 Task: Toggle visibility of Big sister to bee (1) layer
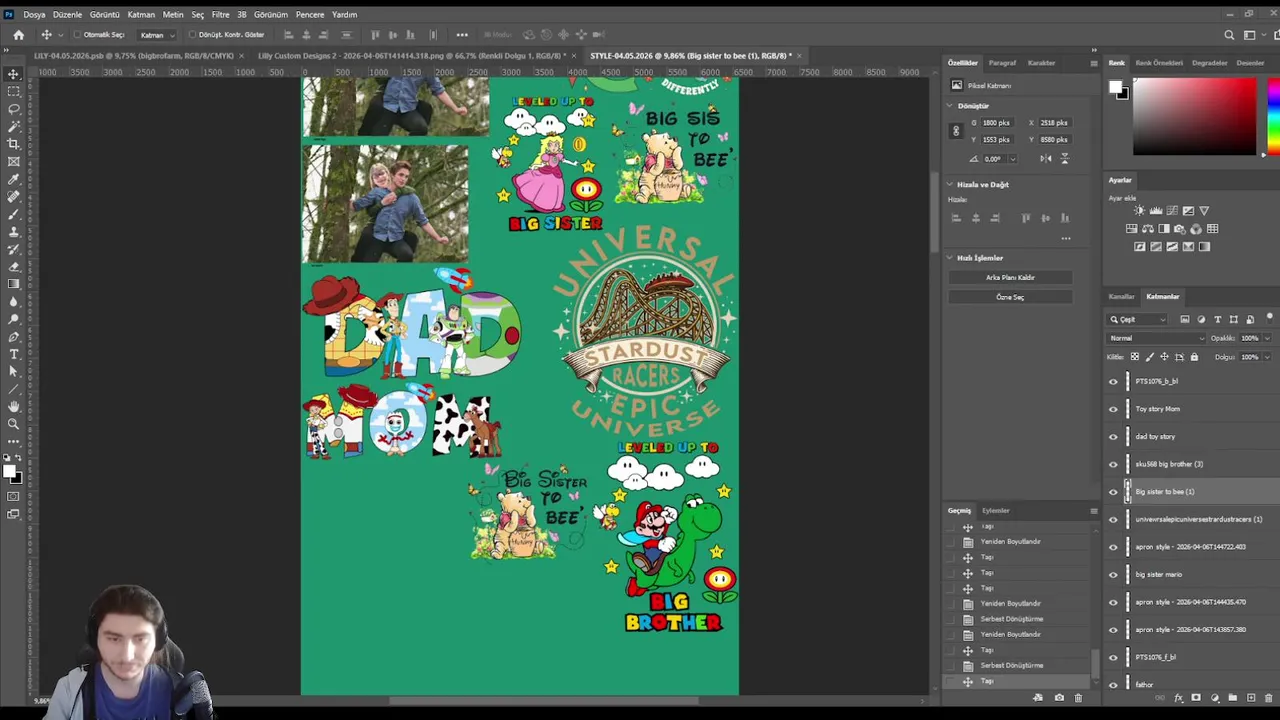tap(1113, 492)
